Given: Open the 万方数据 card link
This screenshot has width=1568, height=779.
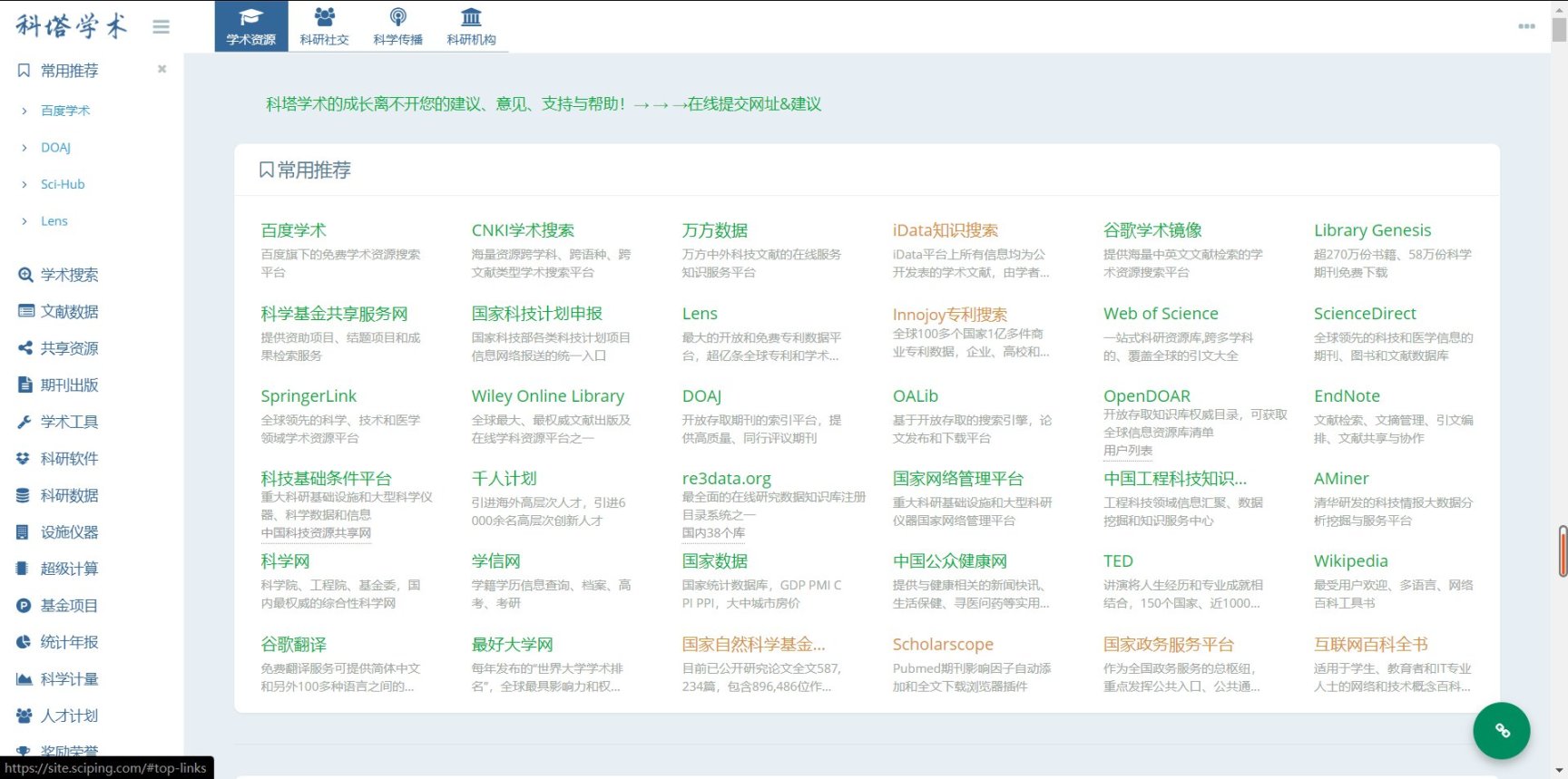Looking at the screenshot, I should click(715, 230).
